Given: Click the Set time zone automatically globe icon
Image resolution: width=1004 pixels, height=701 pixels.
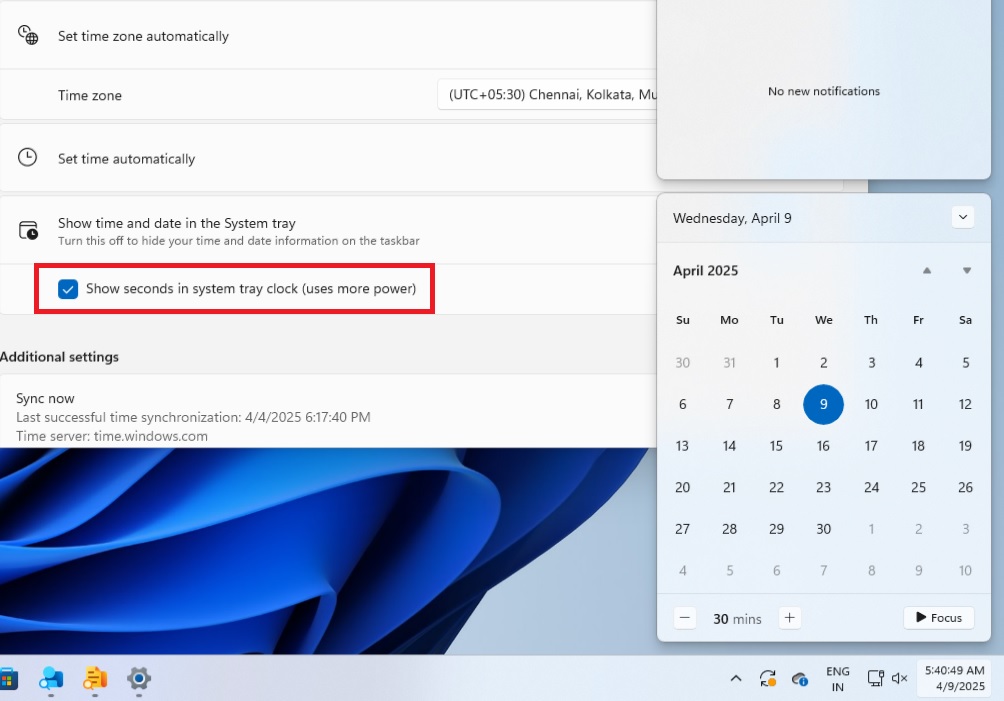Looking at the screenshot, I should tap(28, 35).
